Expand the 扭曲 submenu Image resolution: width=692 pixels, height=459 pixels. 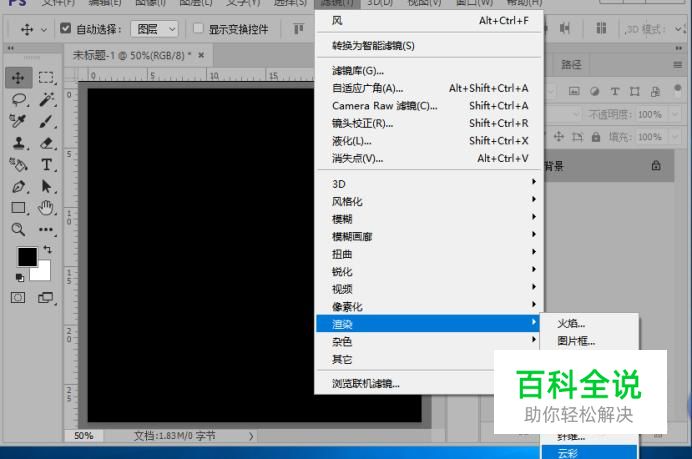click(x=429, y=254)
